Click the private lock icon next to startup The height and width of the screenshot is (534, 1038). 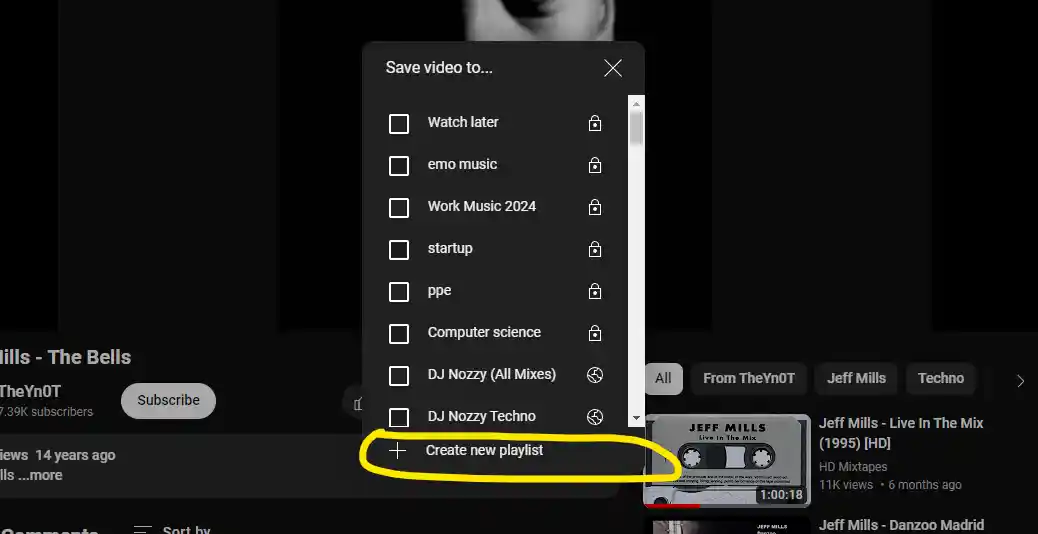[x=595, y=249]
